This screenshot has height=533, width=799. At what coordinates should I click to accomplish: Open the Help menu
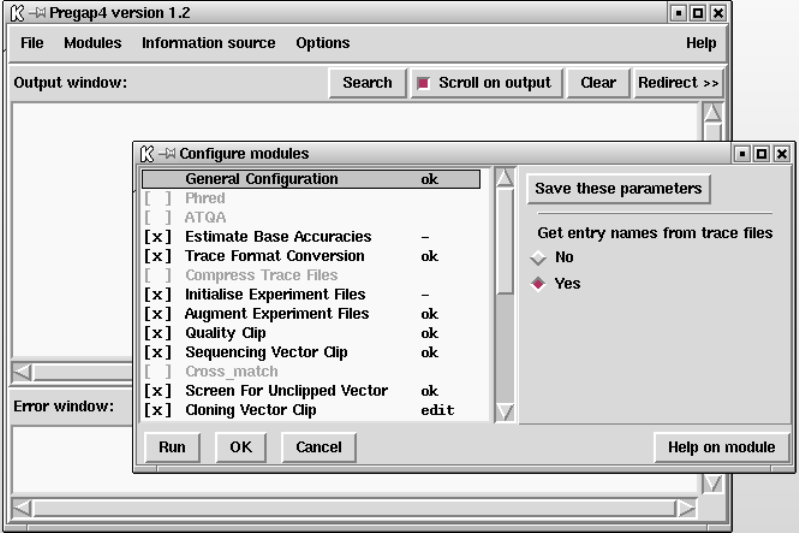[701, 43]
